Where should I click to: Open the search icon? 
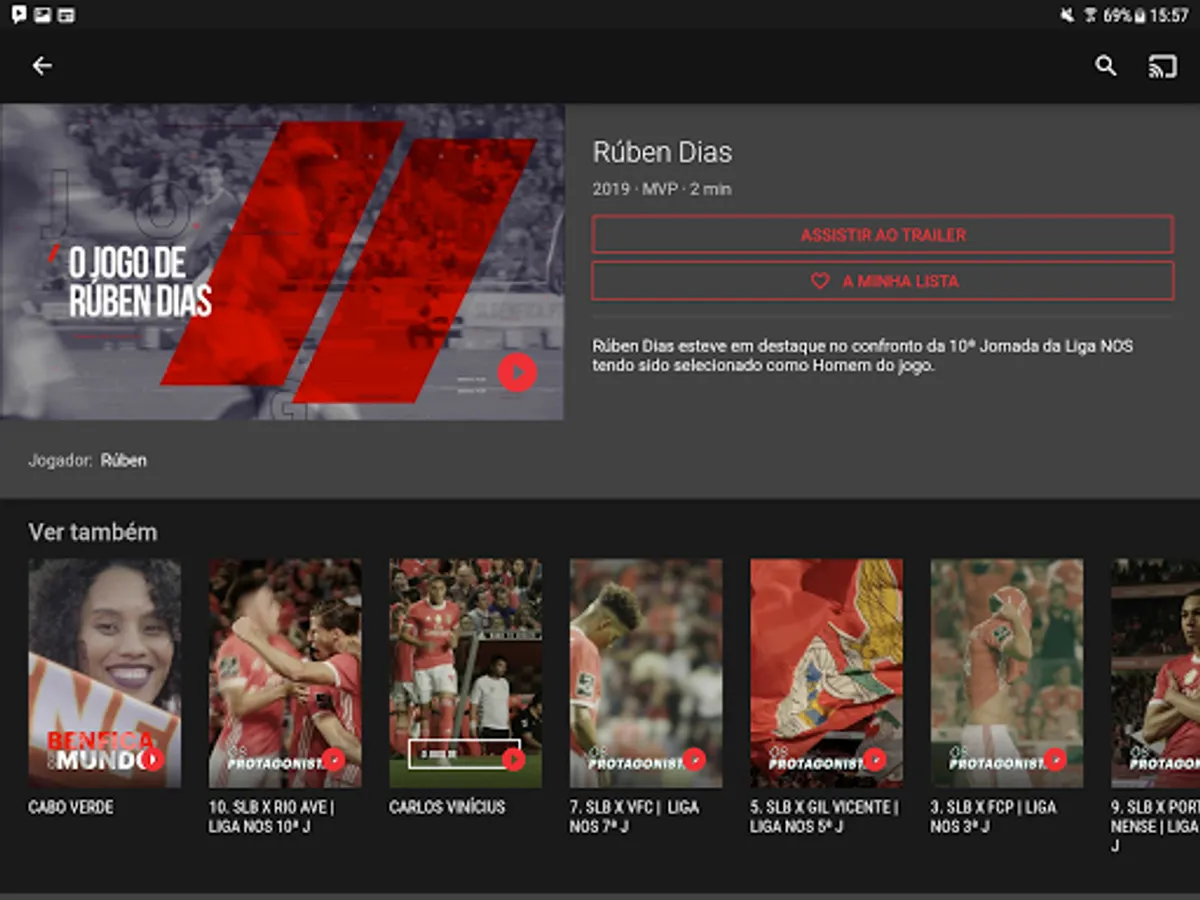pos(1105,66)
